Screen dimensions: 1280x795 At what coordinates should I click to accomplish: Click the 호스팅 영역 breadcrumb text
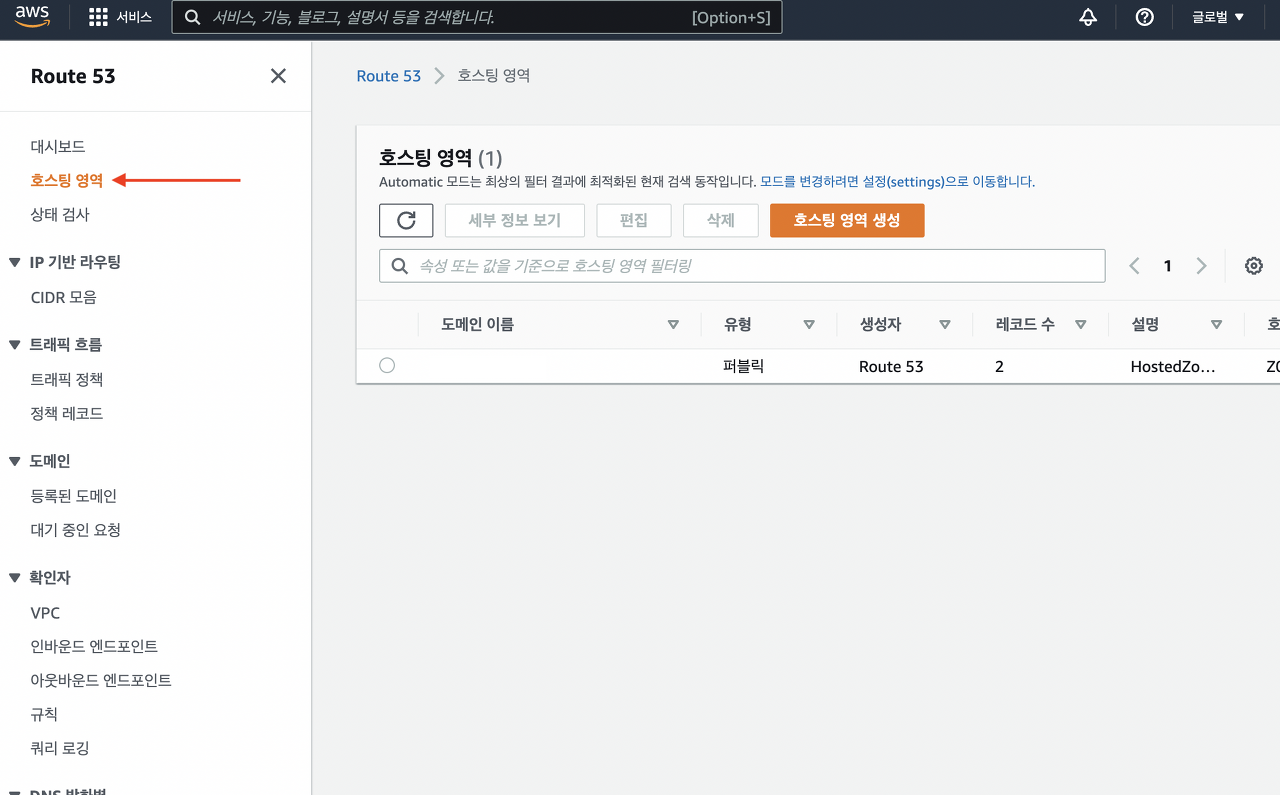pyautogui.click(x=494, y=76)
